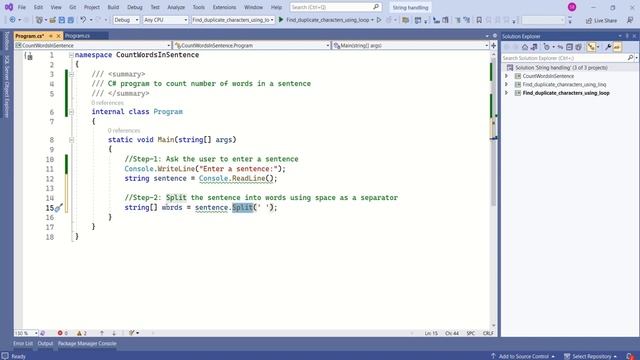
Task: Click the navigate down arrow in editor status bar
Action: coord(114,333)
